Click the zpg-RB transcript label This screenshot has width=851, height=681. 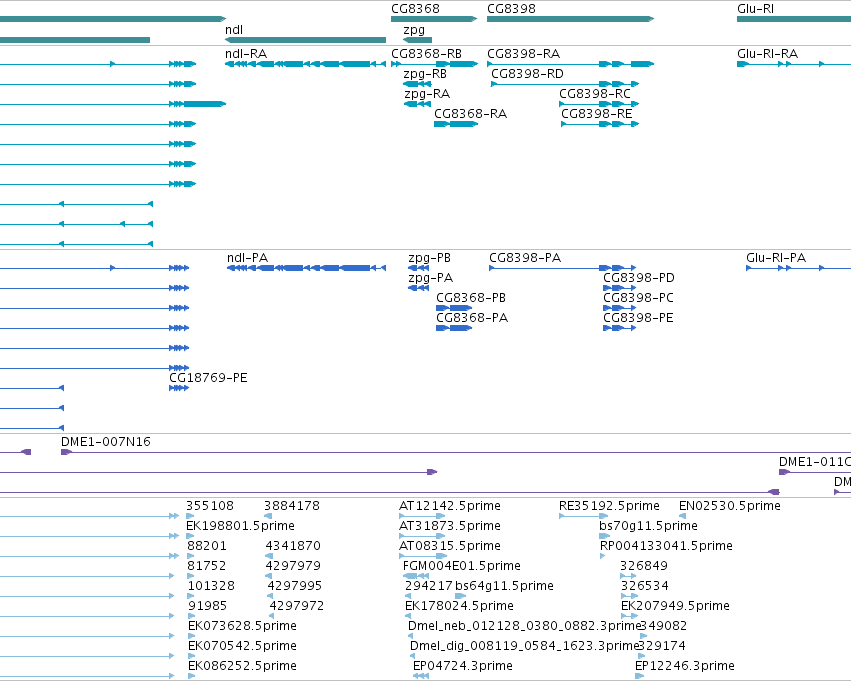coord(425,74)
